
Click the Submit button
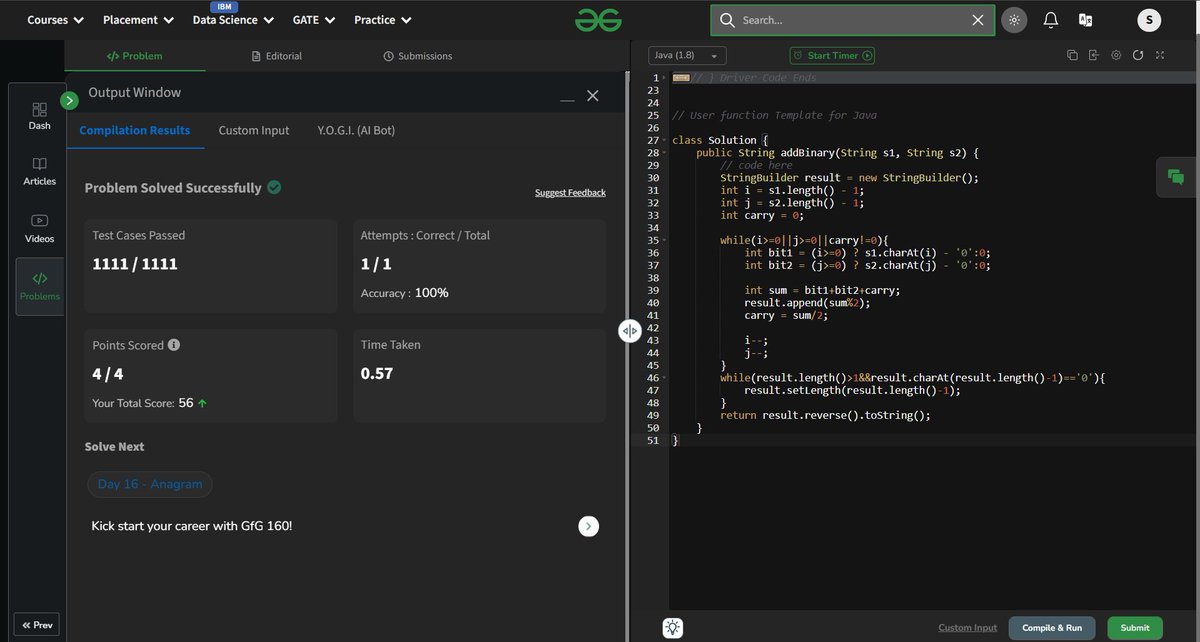(1135, 628)
